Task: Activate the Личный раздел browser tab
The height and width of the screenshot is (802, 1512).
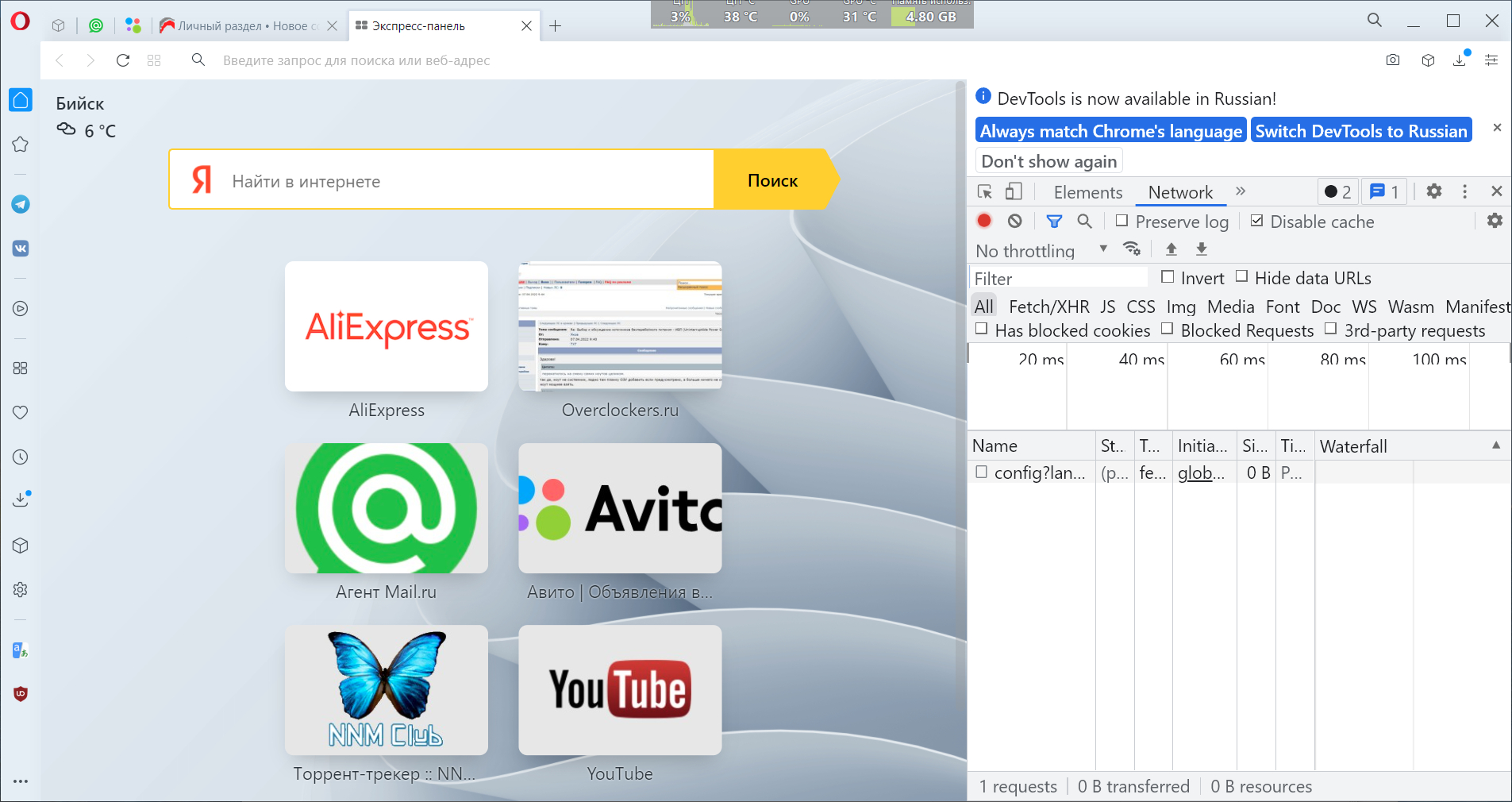Action: point(249,26)
